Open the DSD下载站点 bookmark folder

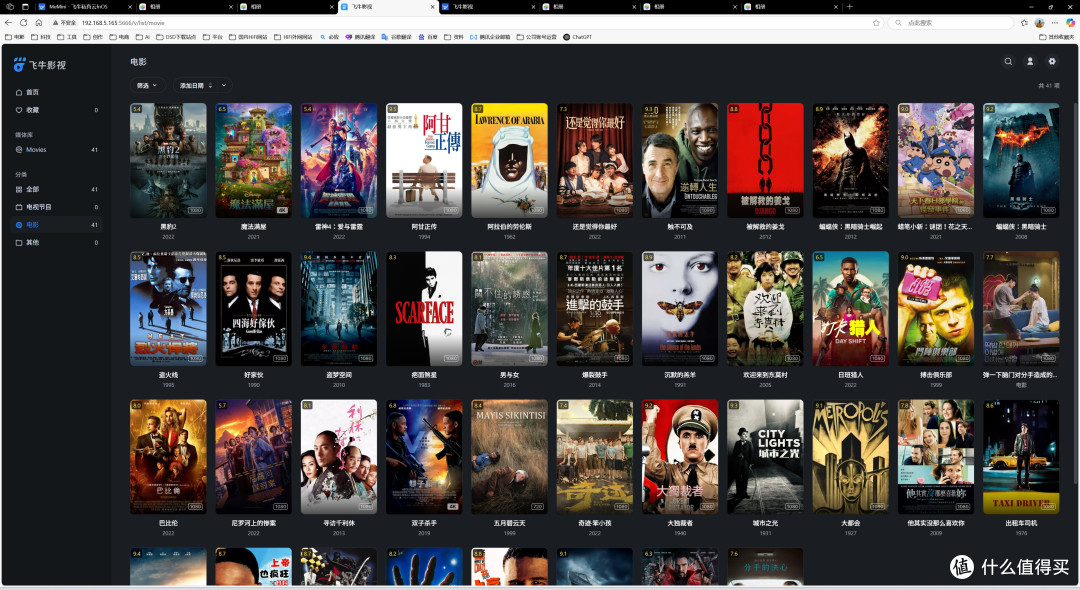click(x=176, y=37)
